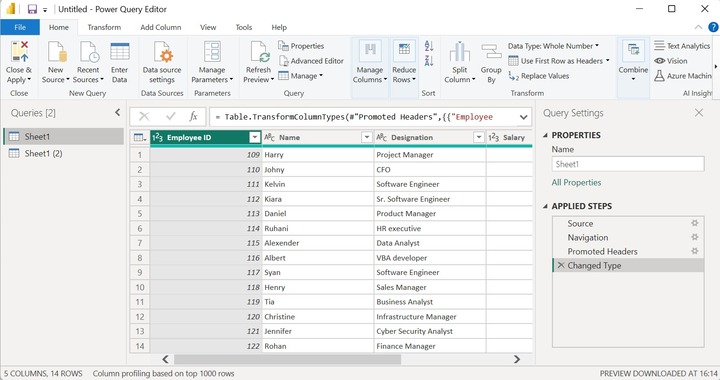
Task: Click the table menu icon at grid corner
Action: [x=140, y=137]
